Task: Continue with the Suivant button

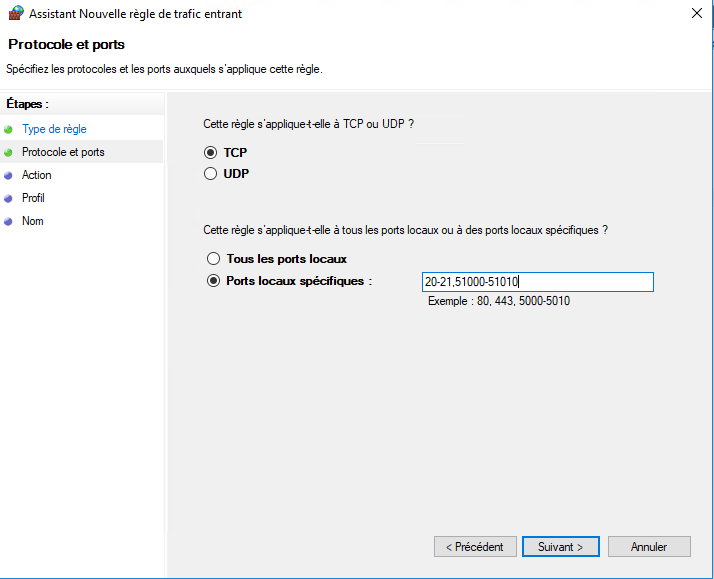Action: pos(561,547)
